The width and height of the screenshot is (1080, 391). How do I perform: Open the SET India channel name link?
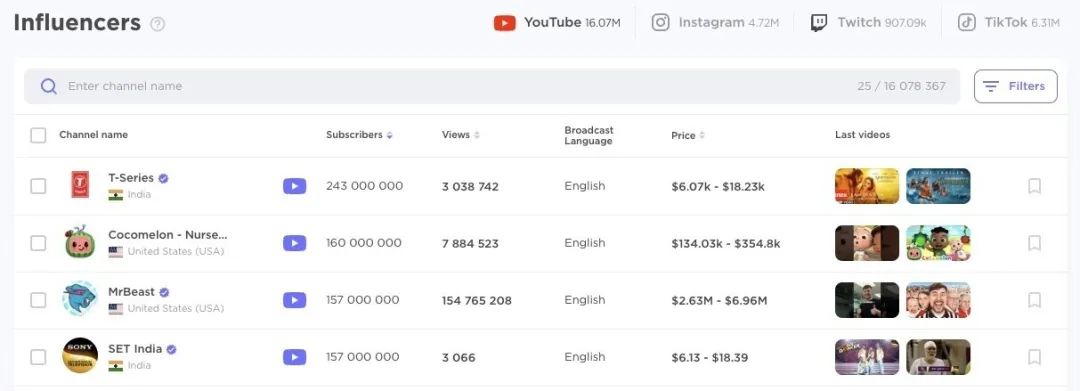(135, 349)
